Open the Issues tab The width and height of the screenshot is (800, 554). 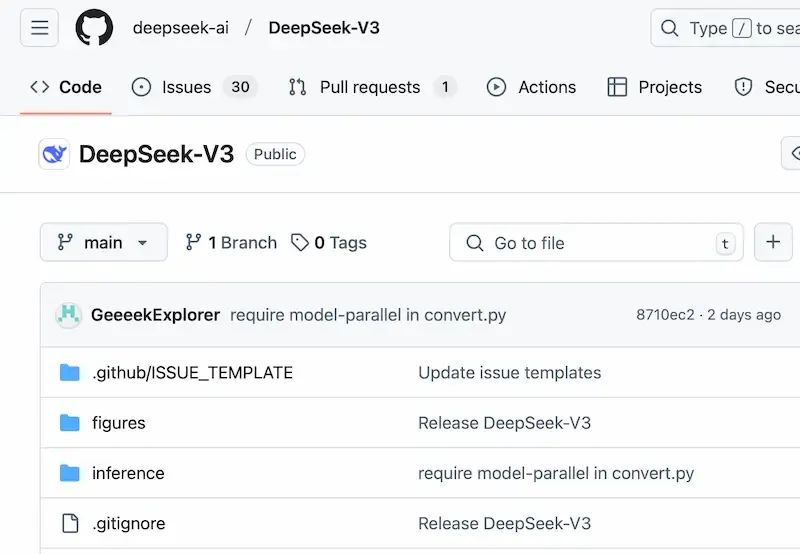(194, 87)
